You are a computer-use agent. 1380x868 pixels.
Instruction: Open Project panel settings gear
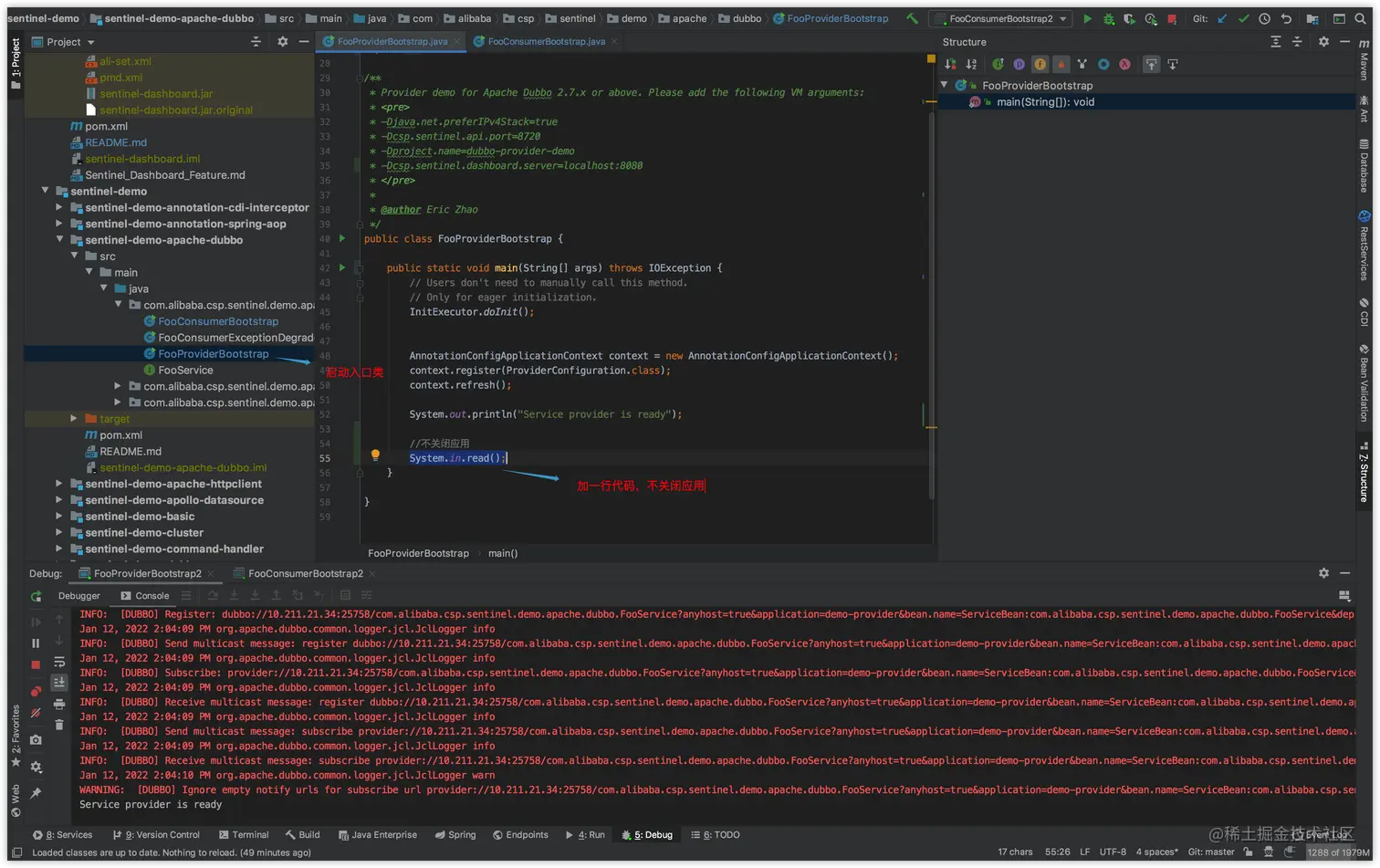(282, 42)
